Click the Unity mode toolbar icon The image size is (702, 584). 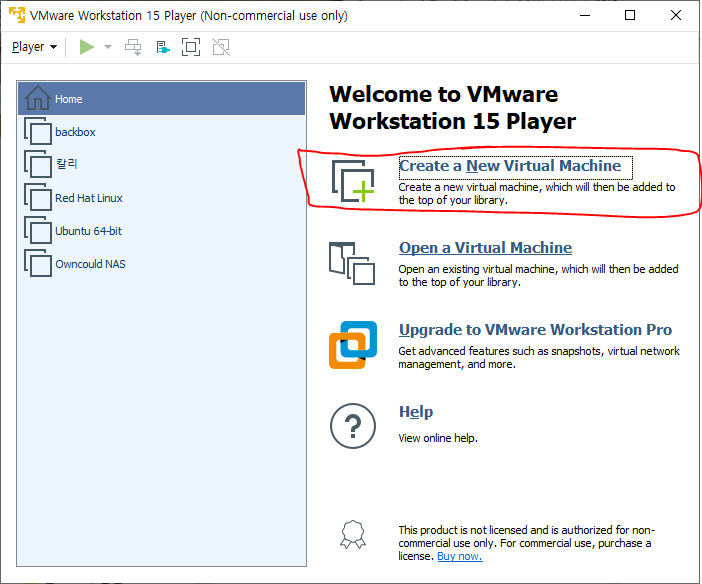(x=221, y=47)
